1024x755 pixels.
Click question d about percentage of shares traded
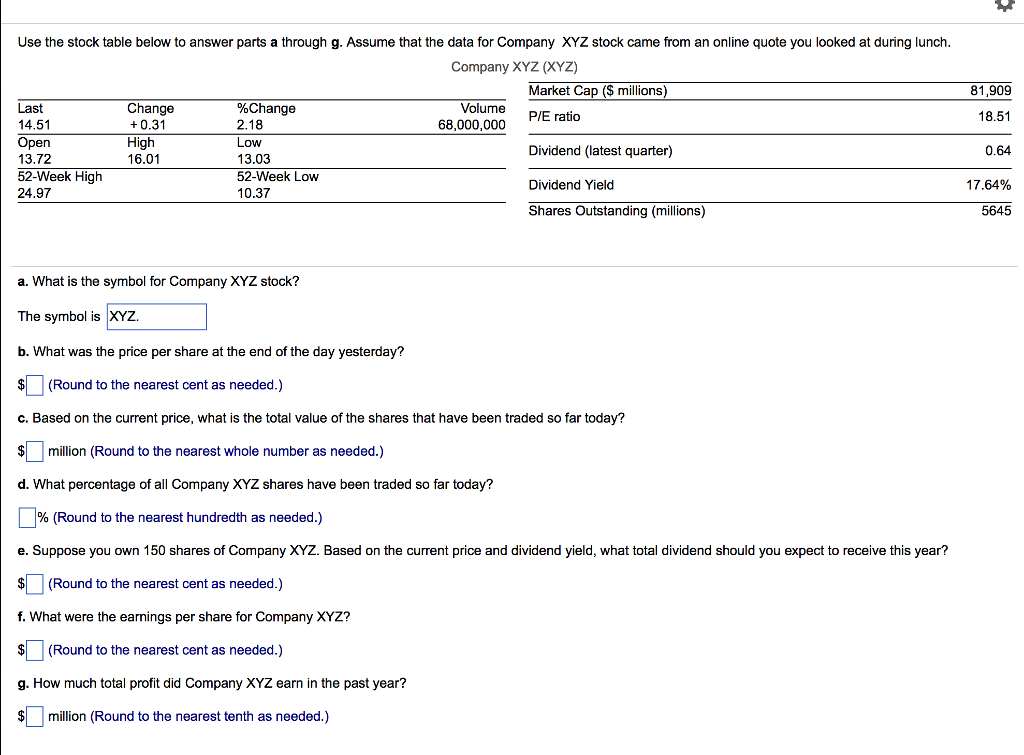[x=255, y=485]
